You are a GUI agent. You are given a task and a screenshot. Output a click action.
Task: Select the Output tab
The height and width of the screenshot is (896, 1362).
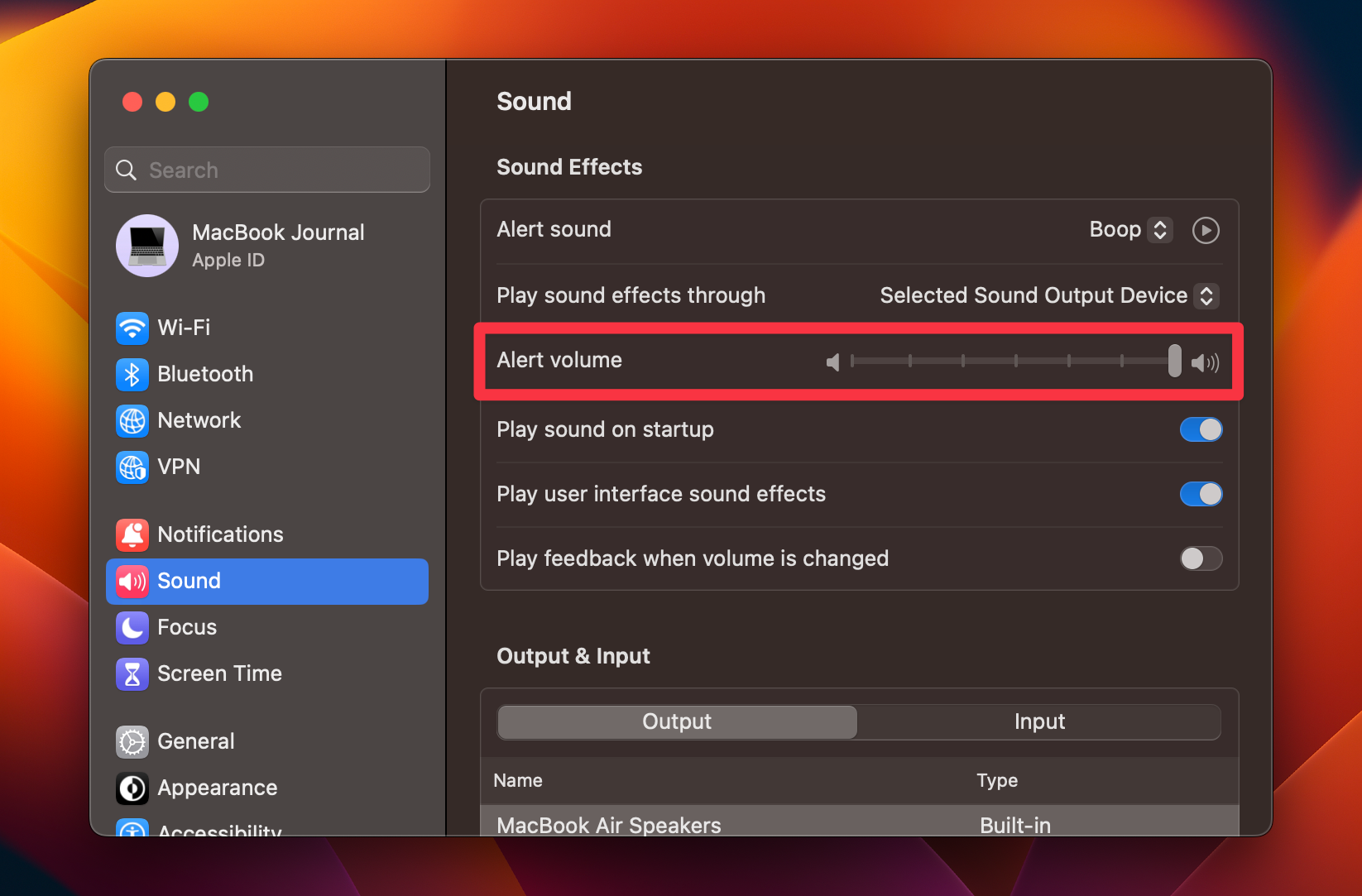click(676, 721)
